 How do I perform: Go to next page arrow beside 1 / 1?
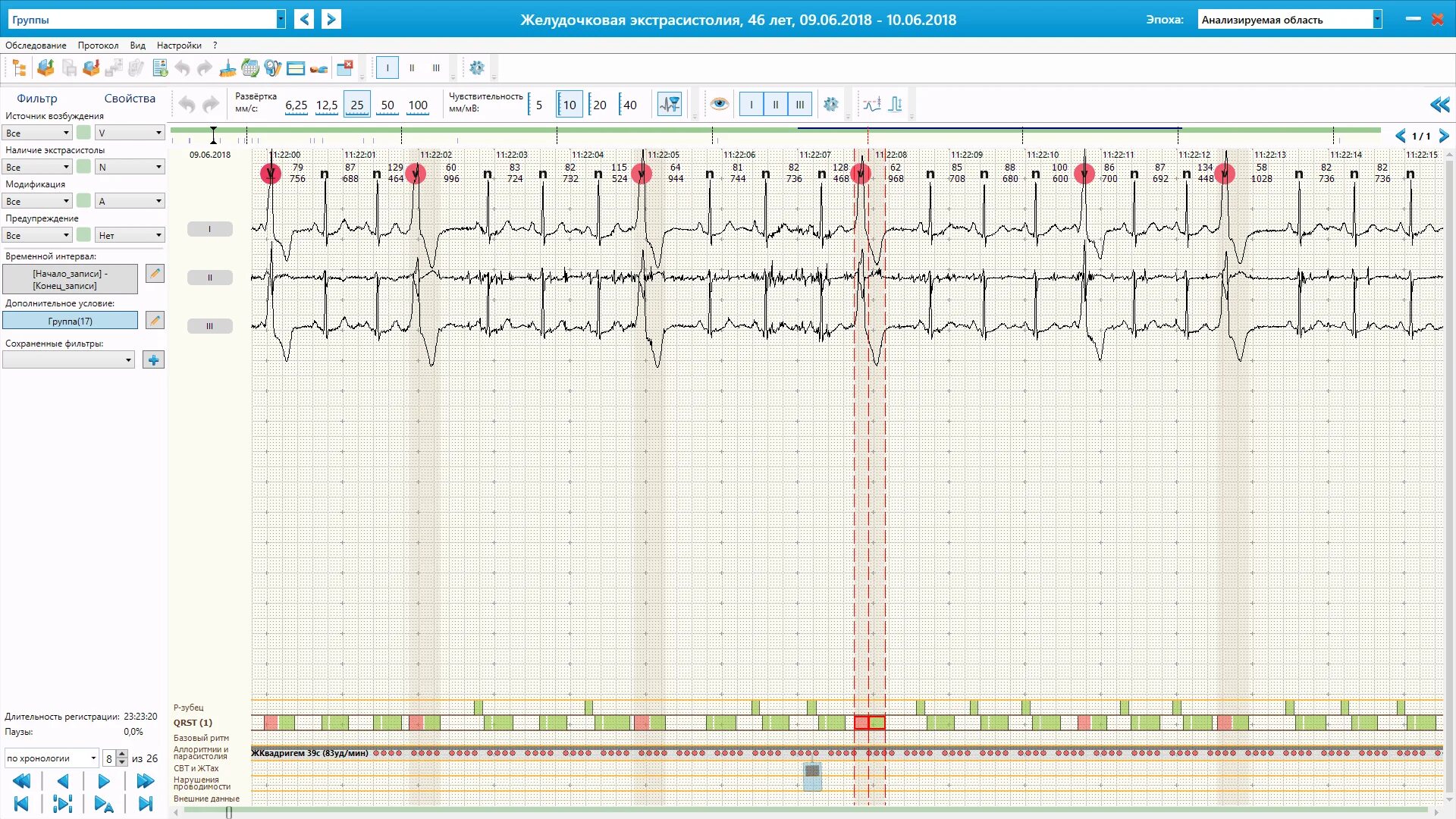(1444, 136)
